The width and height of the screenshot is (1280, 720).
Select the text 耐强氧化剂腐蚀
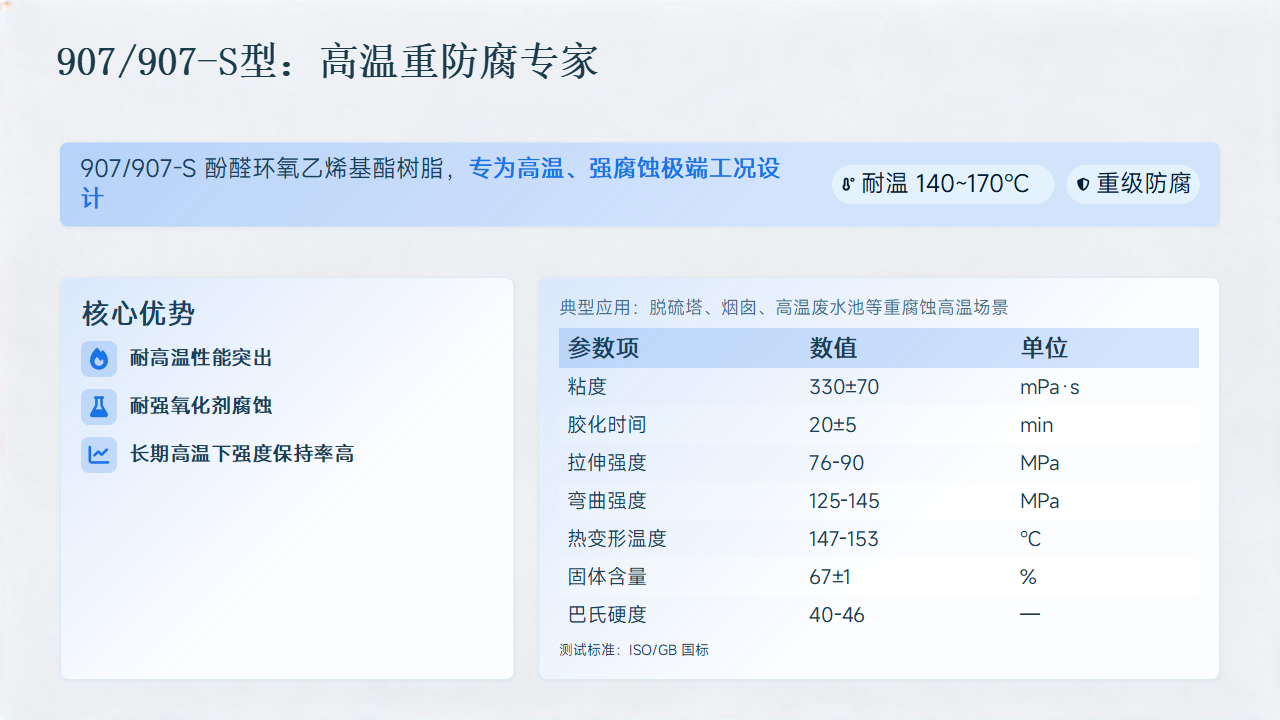(x=201, y=406)
